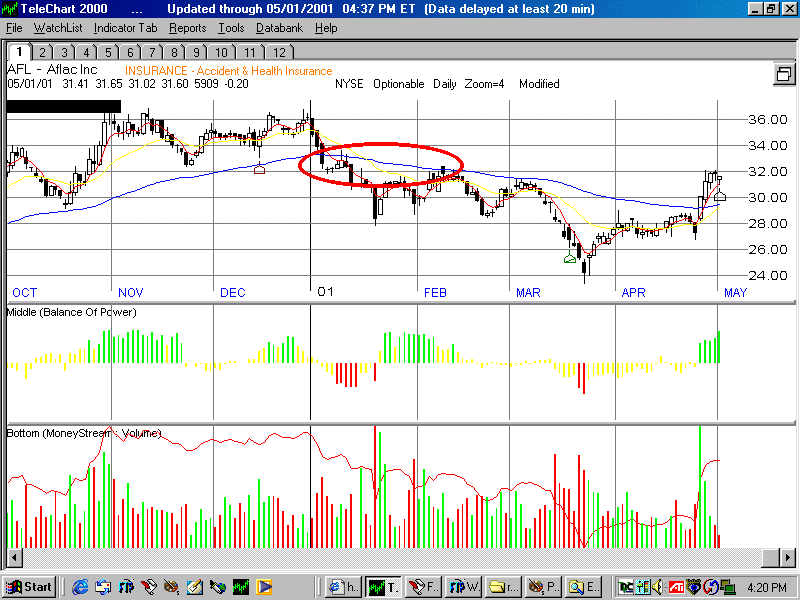
Task: Click the NOV month label
Action: click(131, 293)
